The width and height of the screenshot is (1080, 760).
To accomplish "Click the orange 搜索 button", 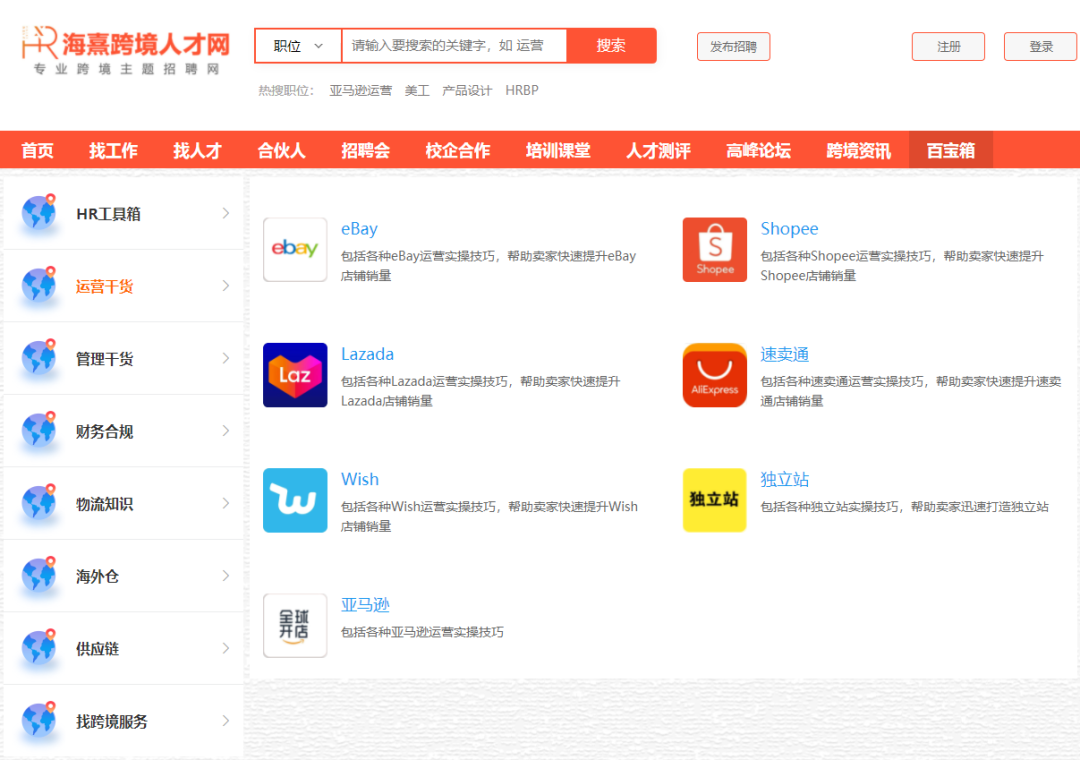I will tap(611, 46).
